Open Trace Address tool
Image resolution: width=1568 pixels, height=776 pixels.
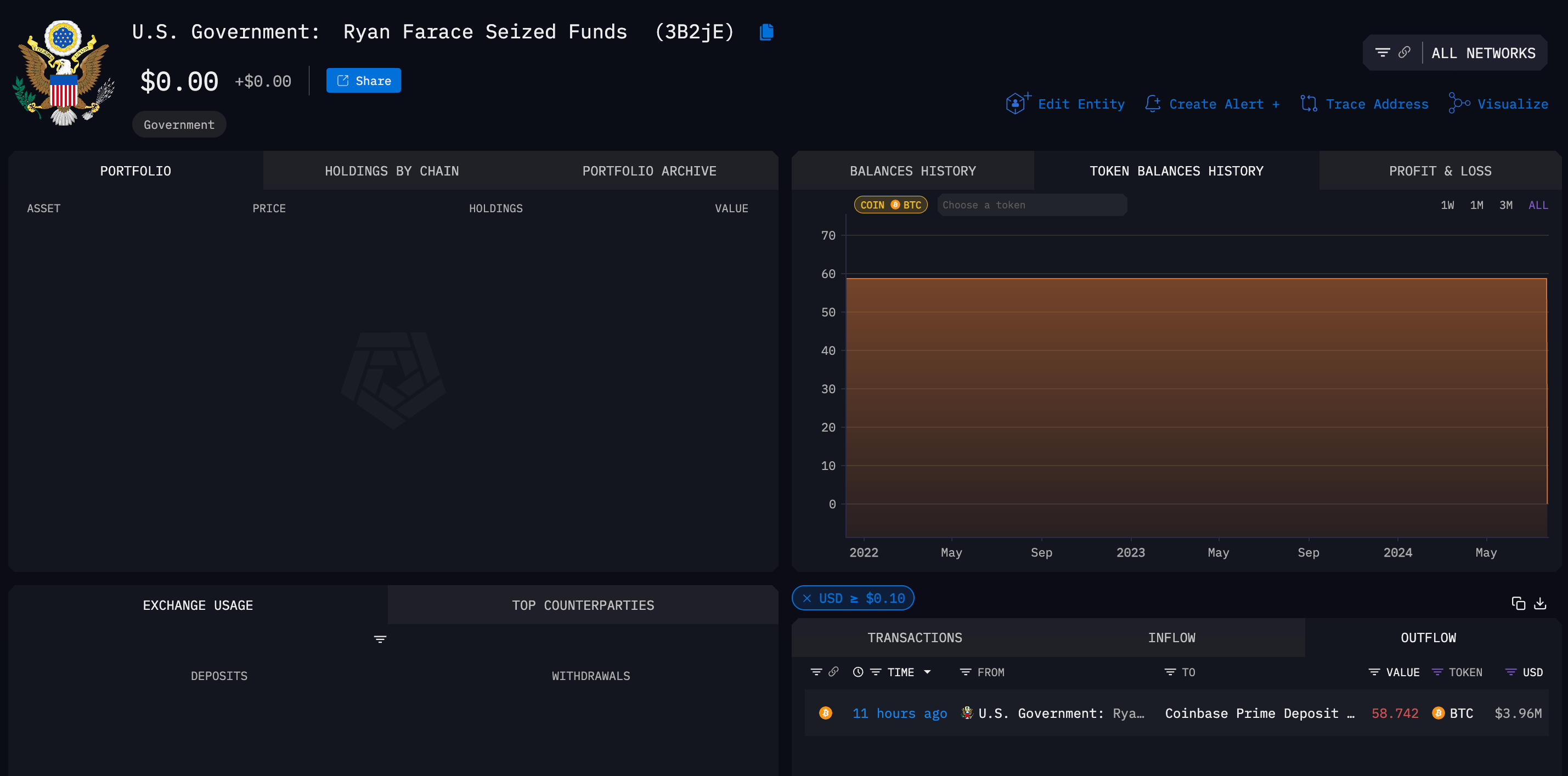(x=1364, y=104)
